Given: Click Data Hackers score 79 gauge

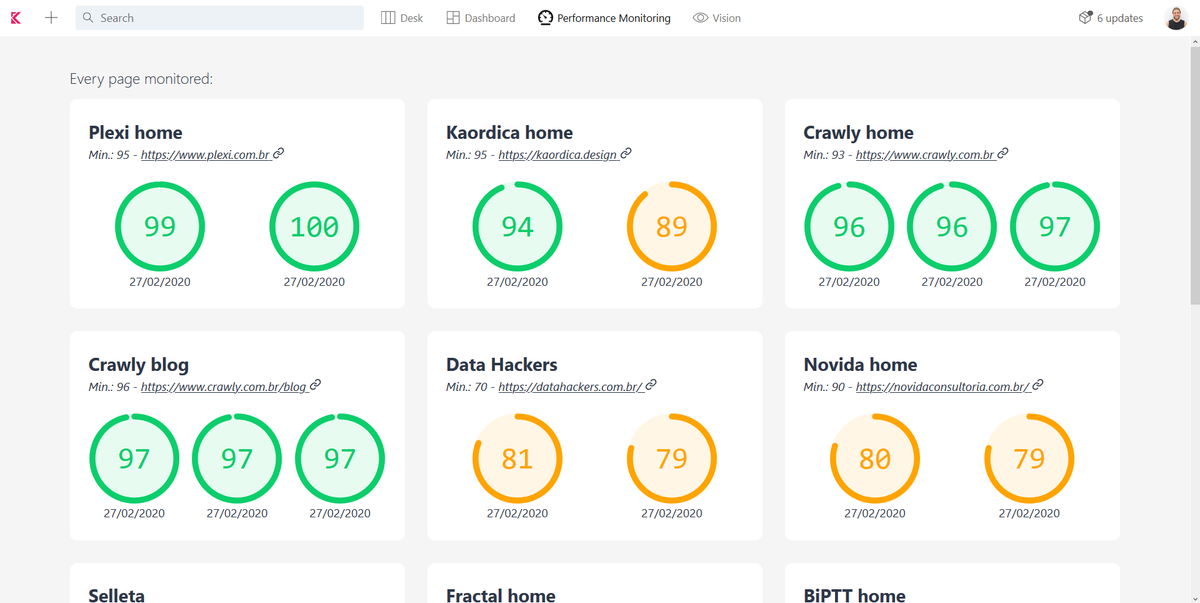Looking at the screenshot, I should tap(672, 459).
